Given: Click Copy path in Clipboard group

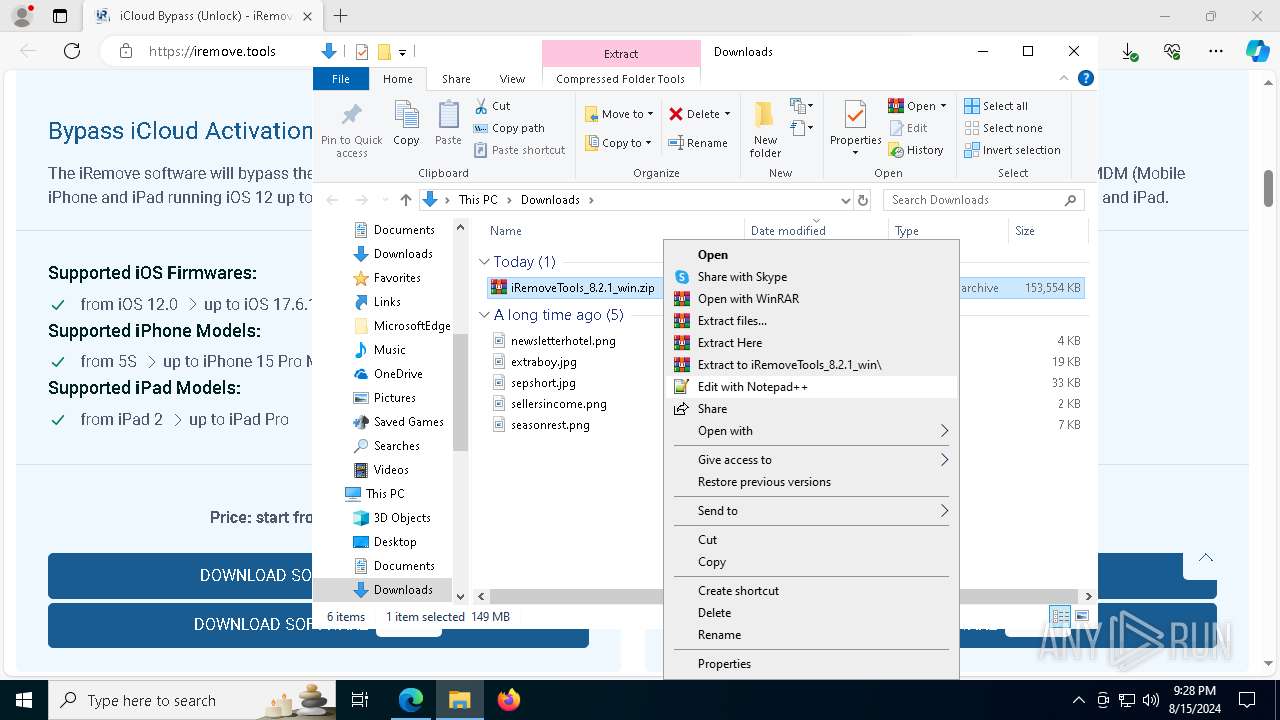Looking at the screenshot, I should coord(509,128).
